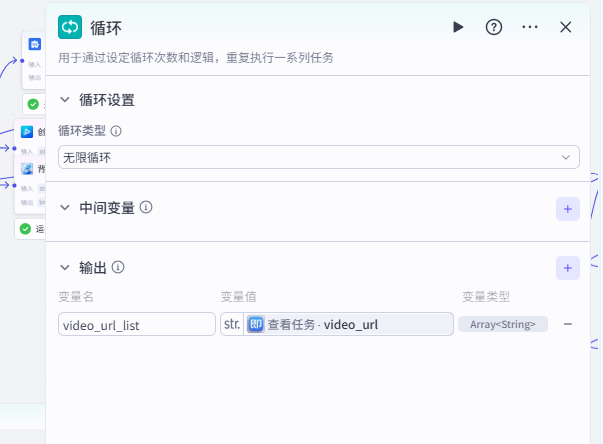Viewport: 603px width, 444px height.
Task: Click the info icon beside 输出
Action: [118, 267]
